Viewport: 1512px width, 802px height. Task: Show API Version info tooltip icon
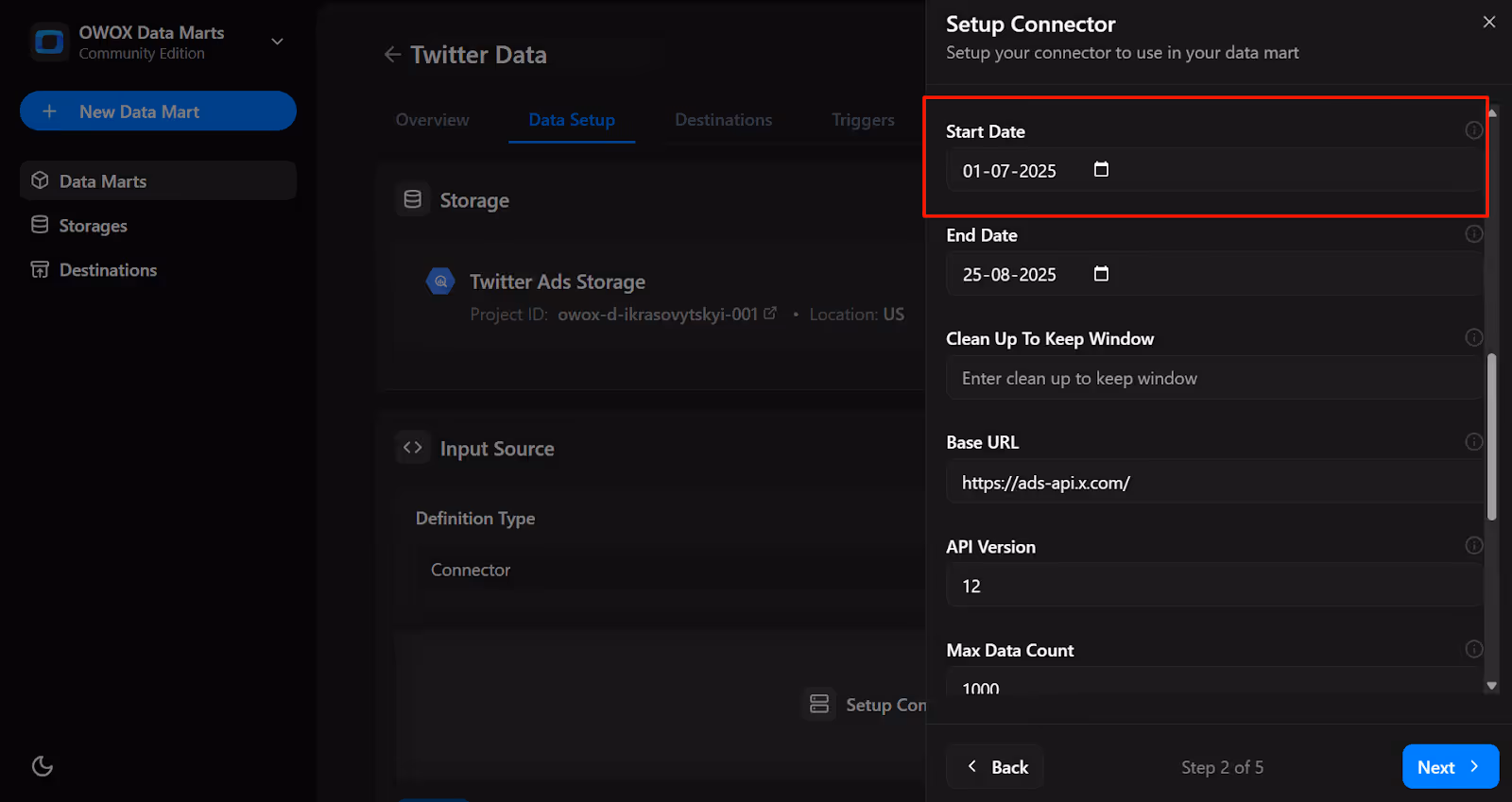click(x=1473, y=545)
